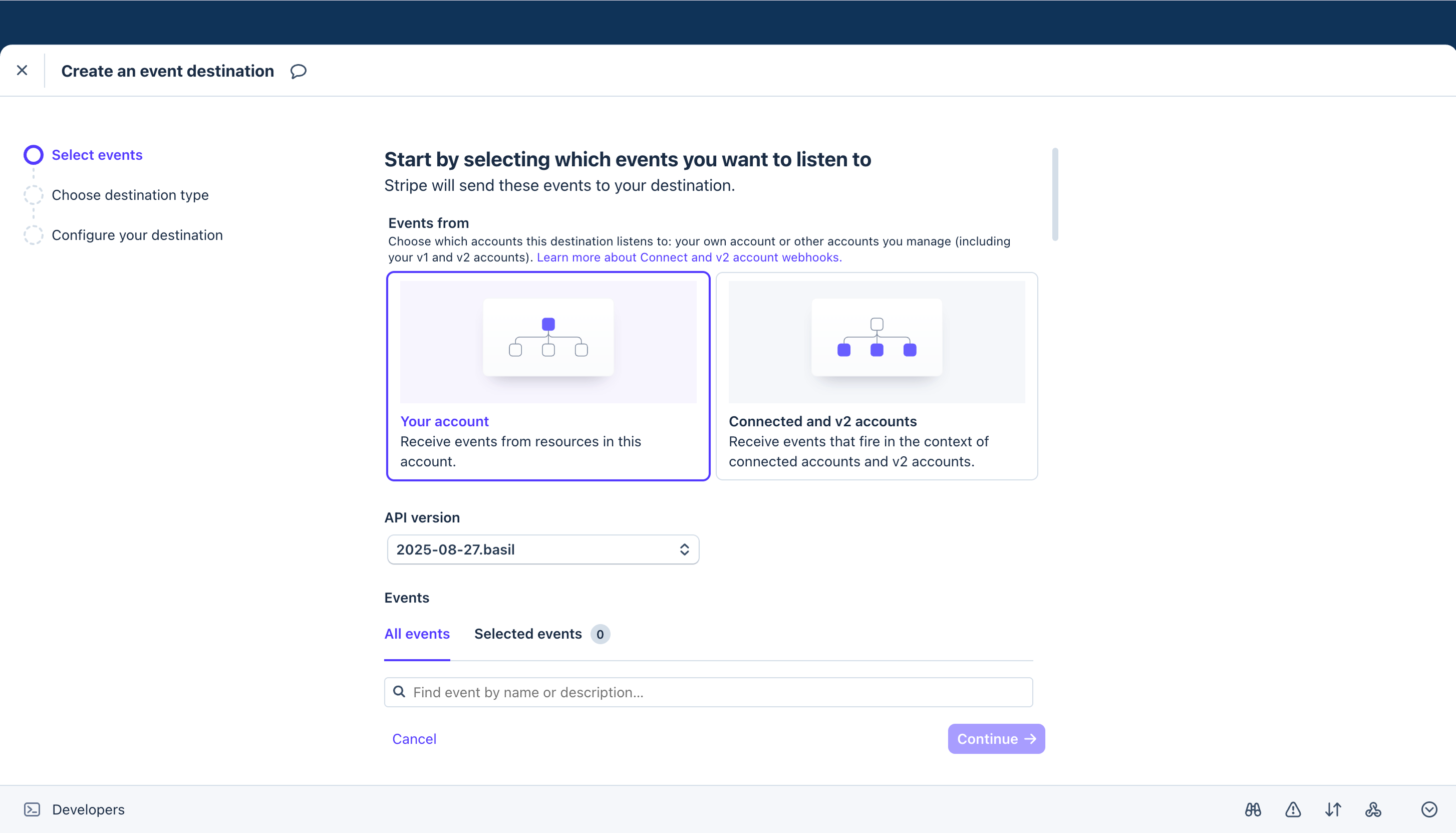Click the Developers terminal icon

(x=32, y=809)
